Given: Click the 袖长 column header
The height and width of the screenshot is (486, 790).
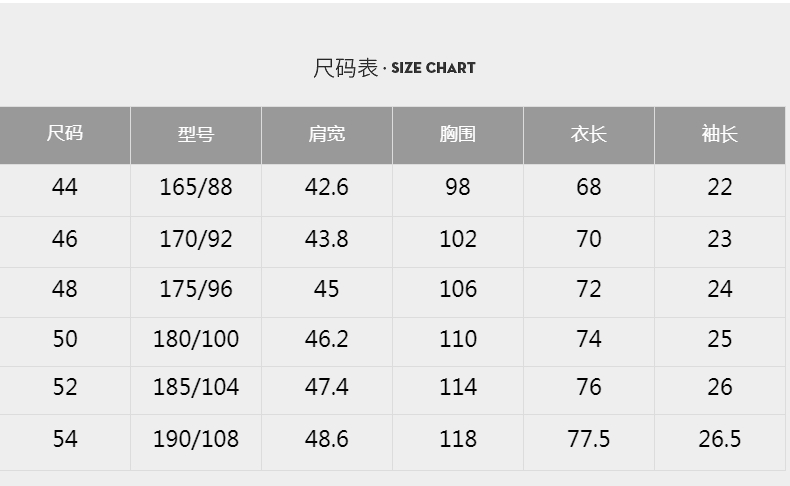Looking at the screenshot, I should 720,134.
